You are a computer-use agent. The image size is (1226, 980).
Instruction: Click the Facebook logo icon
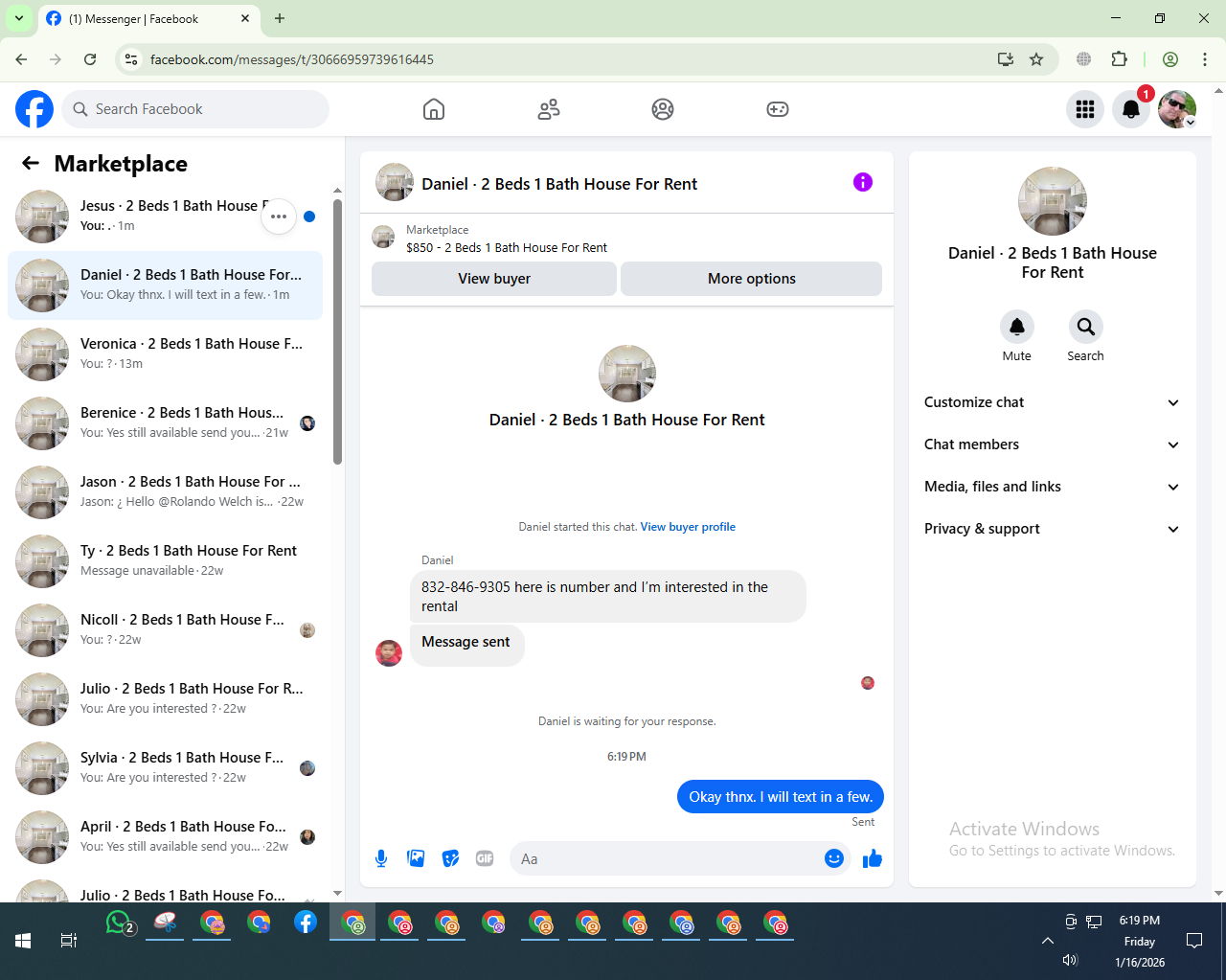tap(34, 109)
